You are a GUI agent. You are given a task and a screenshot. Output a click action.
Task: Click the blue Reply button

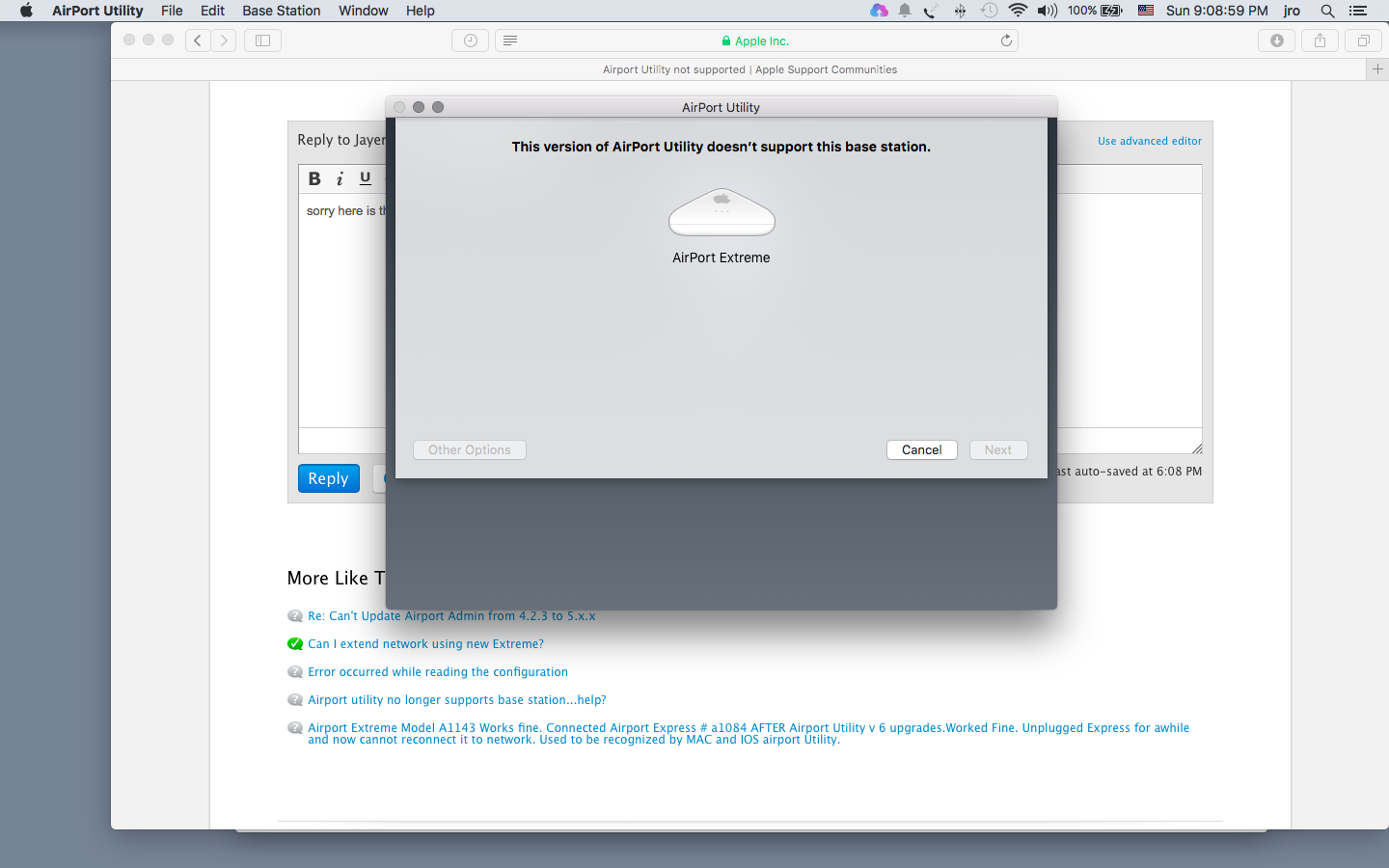[328, 478]
